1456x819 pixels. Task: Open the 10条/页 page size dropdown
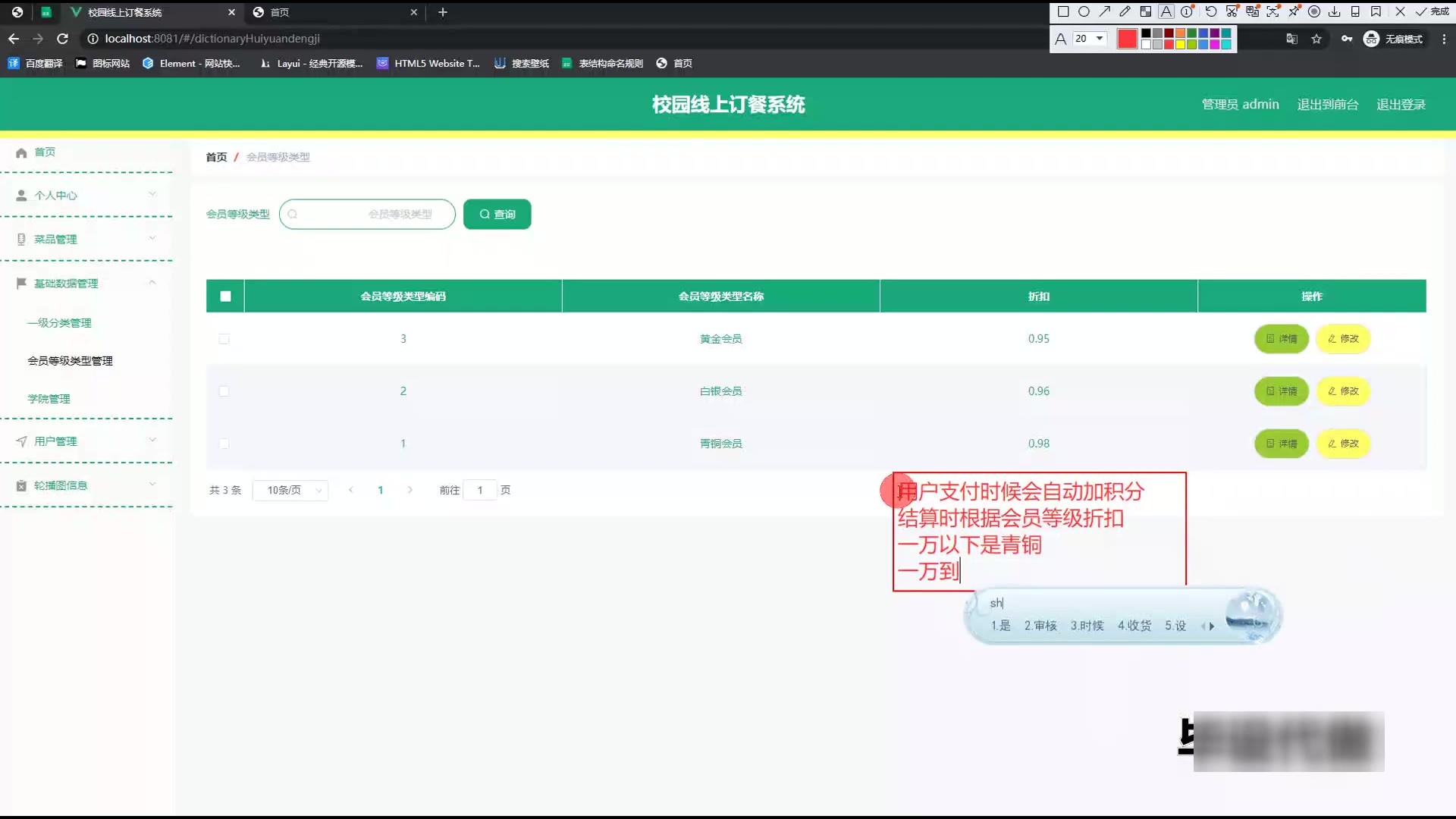point(290,491)
